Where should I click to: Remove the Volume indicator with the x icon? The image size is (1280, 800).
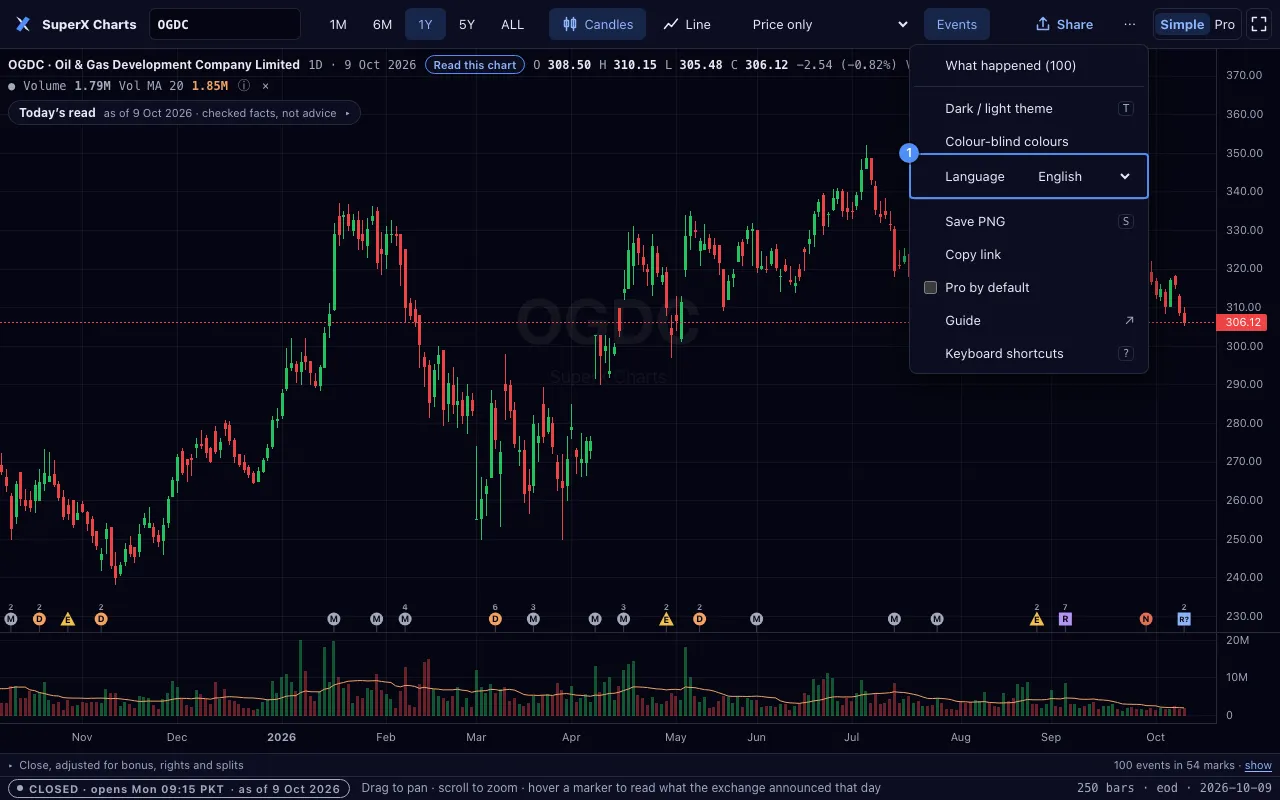point(265,85)
